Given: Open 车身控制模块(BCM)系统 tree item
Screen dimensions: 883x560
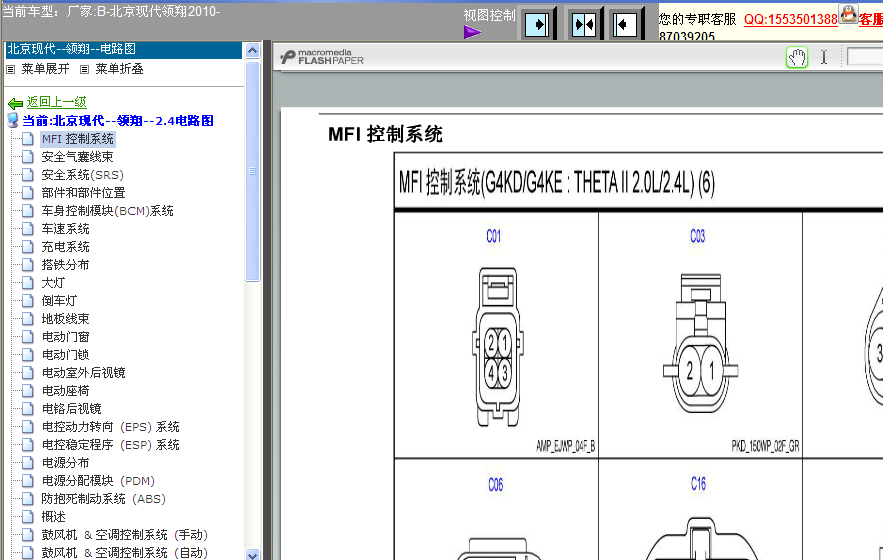Looking at the screenshot, I should pyautogui.click(x=108, y=211).
